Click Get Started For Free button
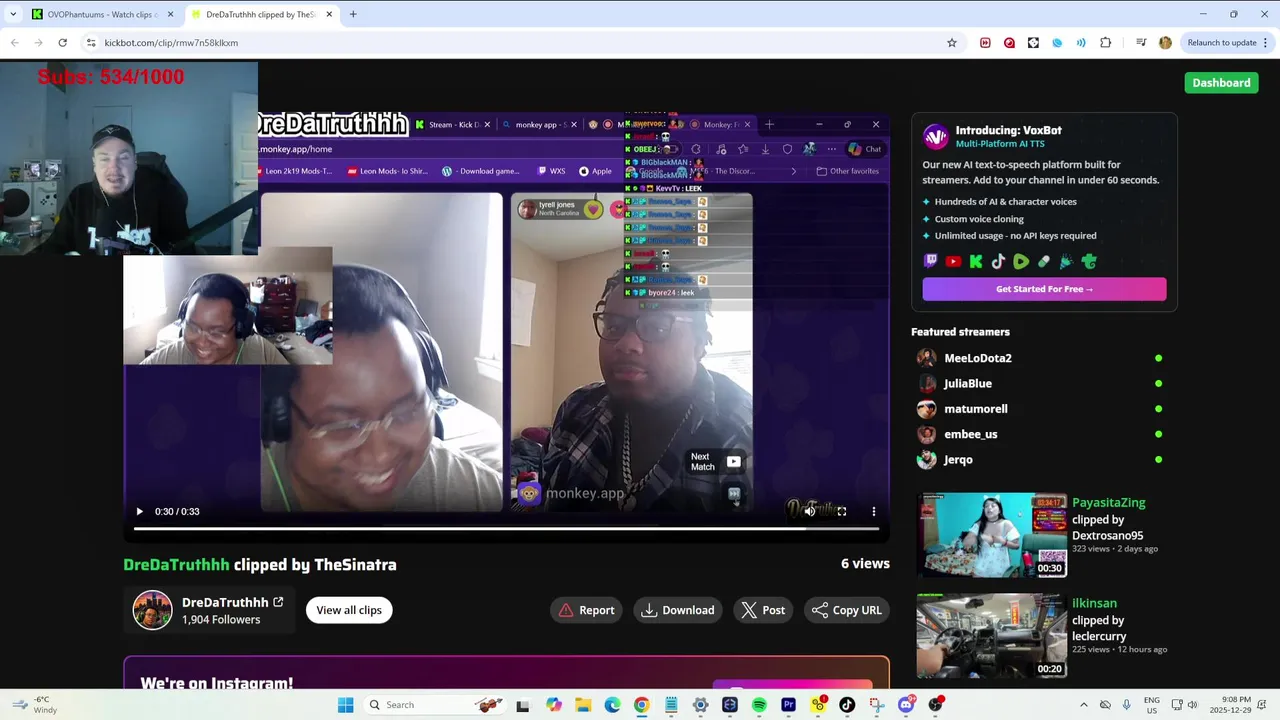The height and width of the screenshot is (720, 1280). coord(1044,289)
